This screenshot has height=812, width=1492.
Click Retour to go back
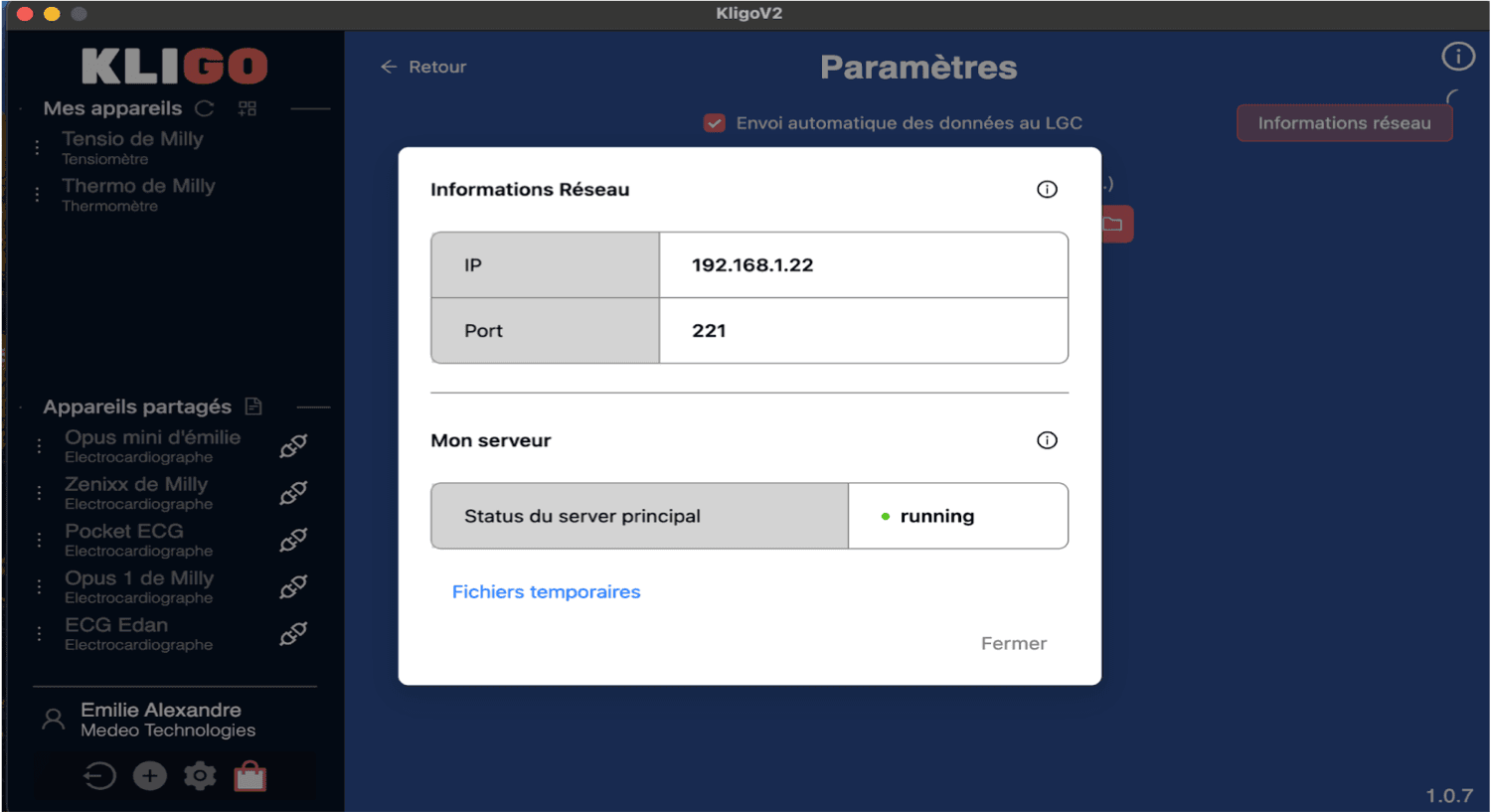pos(421,67)
